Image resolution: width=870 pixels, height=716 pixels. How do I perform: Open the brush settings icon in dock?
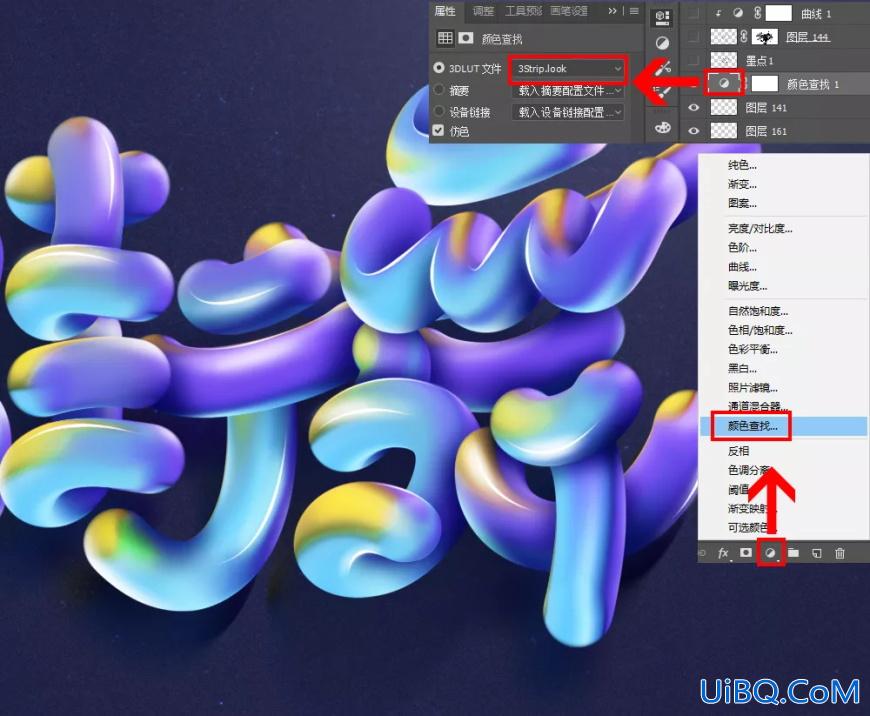point(662,93)
